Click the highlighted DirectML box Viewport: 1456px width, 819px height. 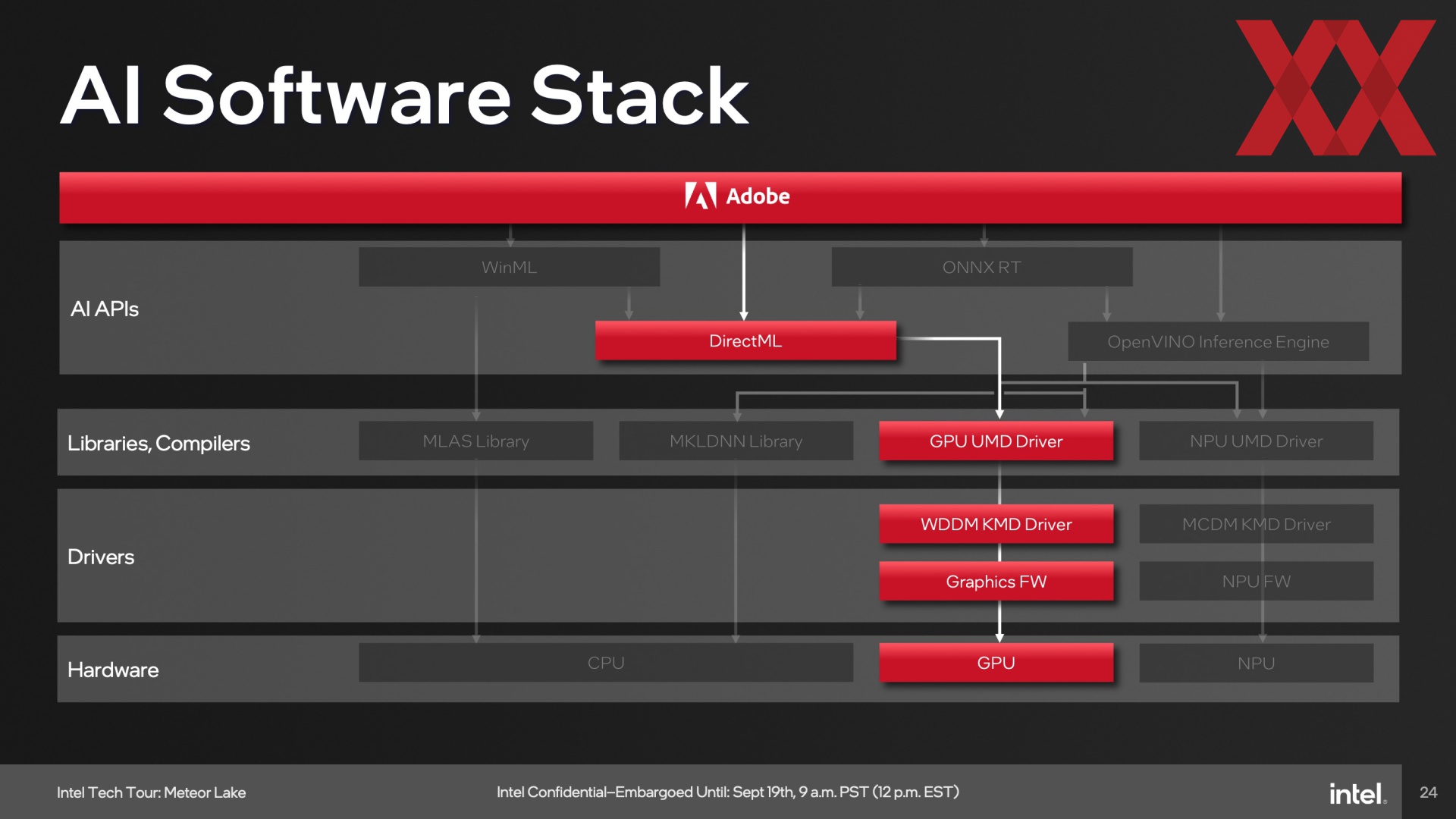click(x=745, y=340)
